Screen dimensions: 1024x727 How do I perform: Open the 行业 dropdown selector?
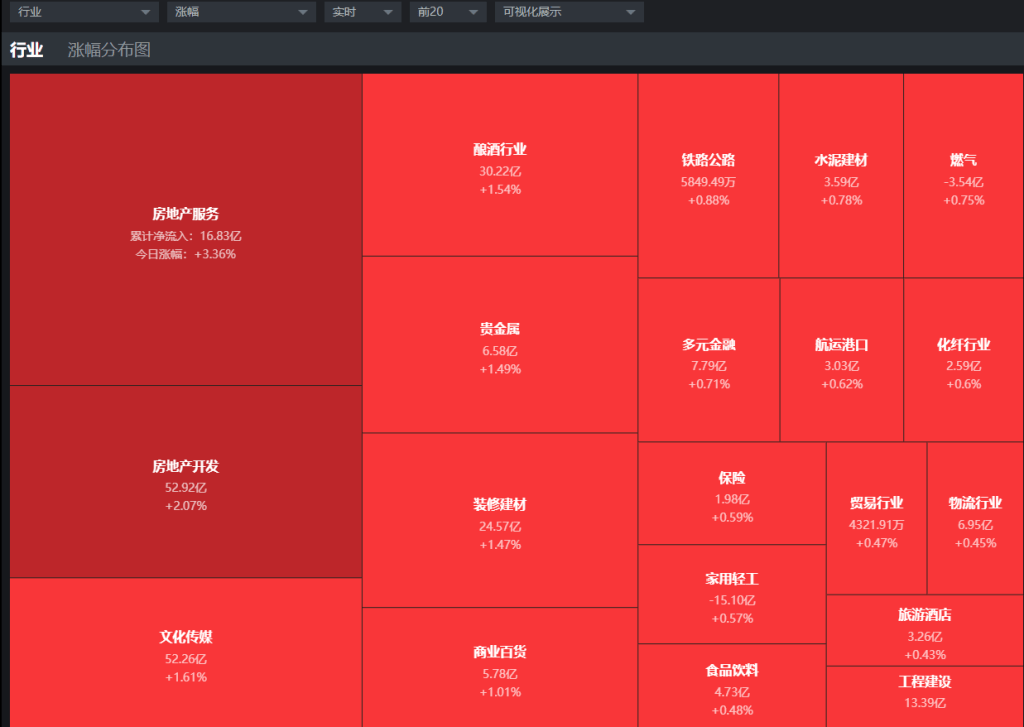click(x=83, y=12)
